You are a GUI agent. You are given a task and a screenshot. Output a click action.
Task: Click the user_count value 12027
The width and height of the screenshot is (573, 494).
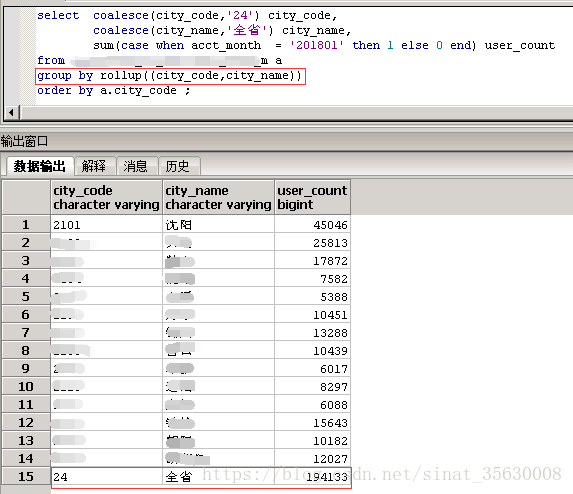[312, 458]
